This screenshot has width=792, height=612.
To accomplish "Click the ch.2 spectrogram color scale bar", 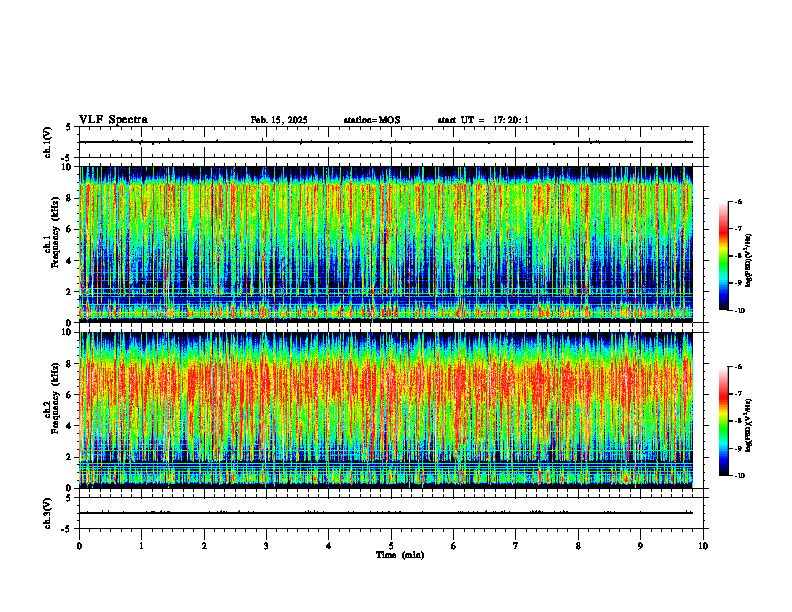I will point(723,421).
